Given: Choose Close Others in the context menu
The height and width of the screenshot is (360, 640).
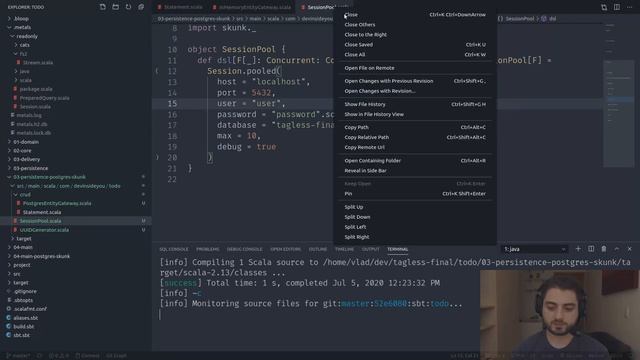Looking at the screenshot, I should [415, 24].
